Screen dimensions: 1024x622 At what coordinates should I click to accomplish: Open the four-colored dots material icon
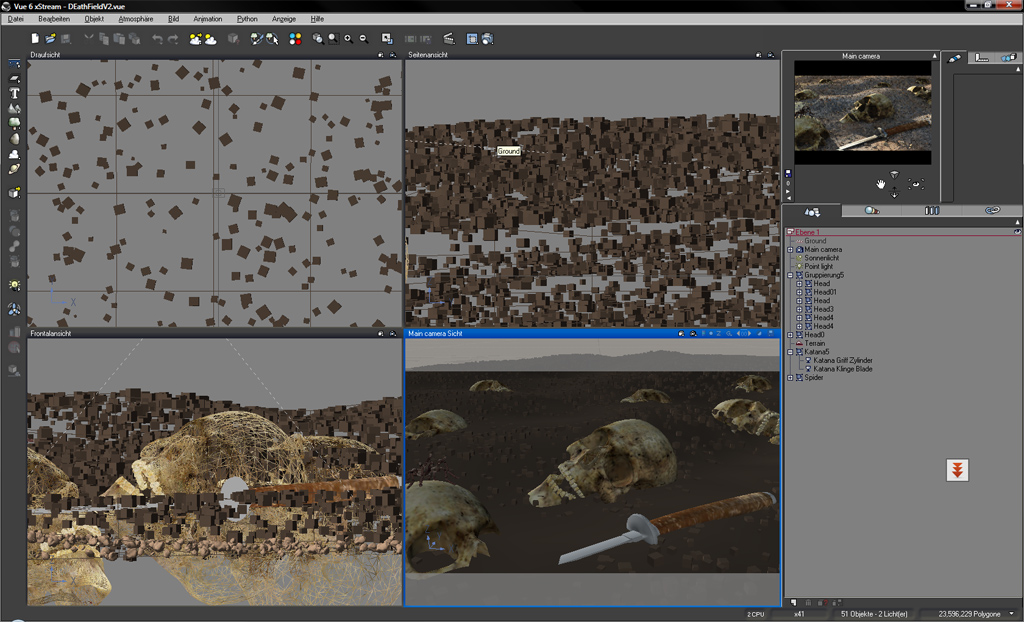click(295, 39)
